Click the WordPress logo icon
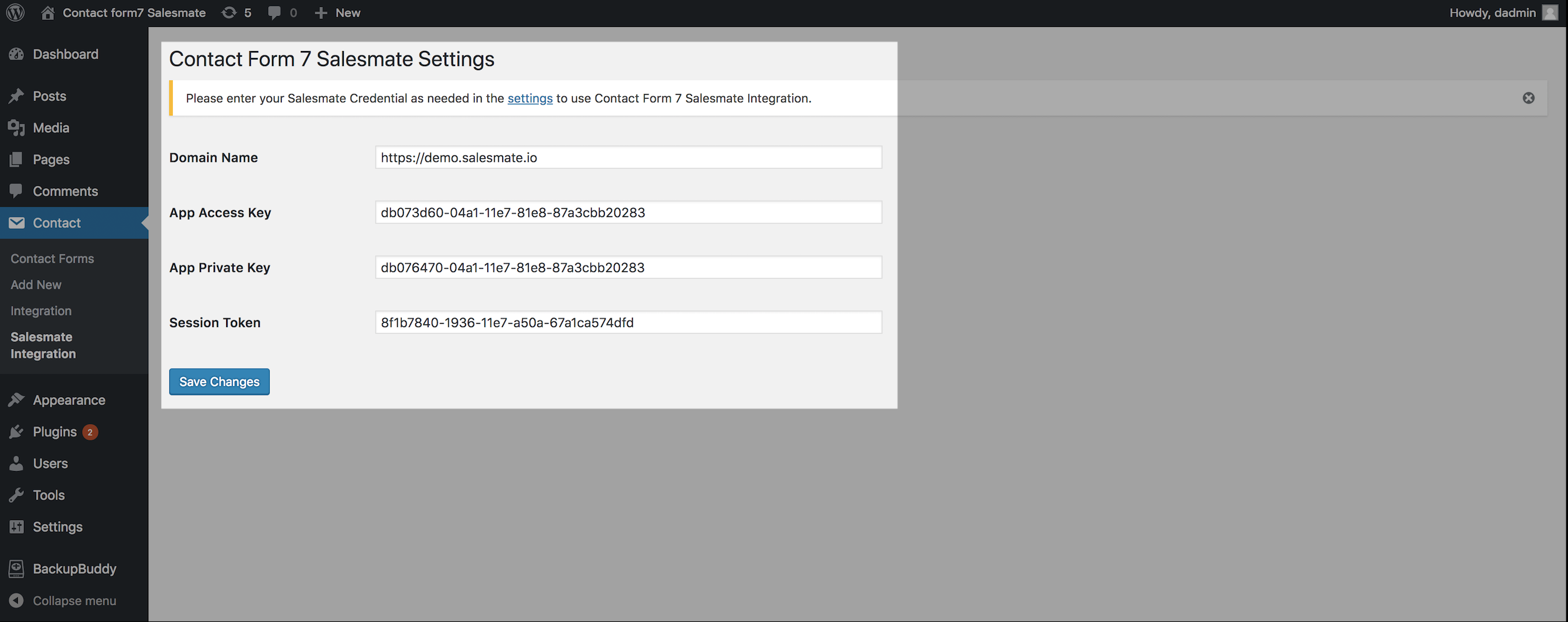The width and height of the screenshot is (1568, 622). click(15, 13)
